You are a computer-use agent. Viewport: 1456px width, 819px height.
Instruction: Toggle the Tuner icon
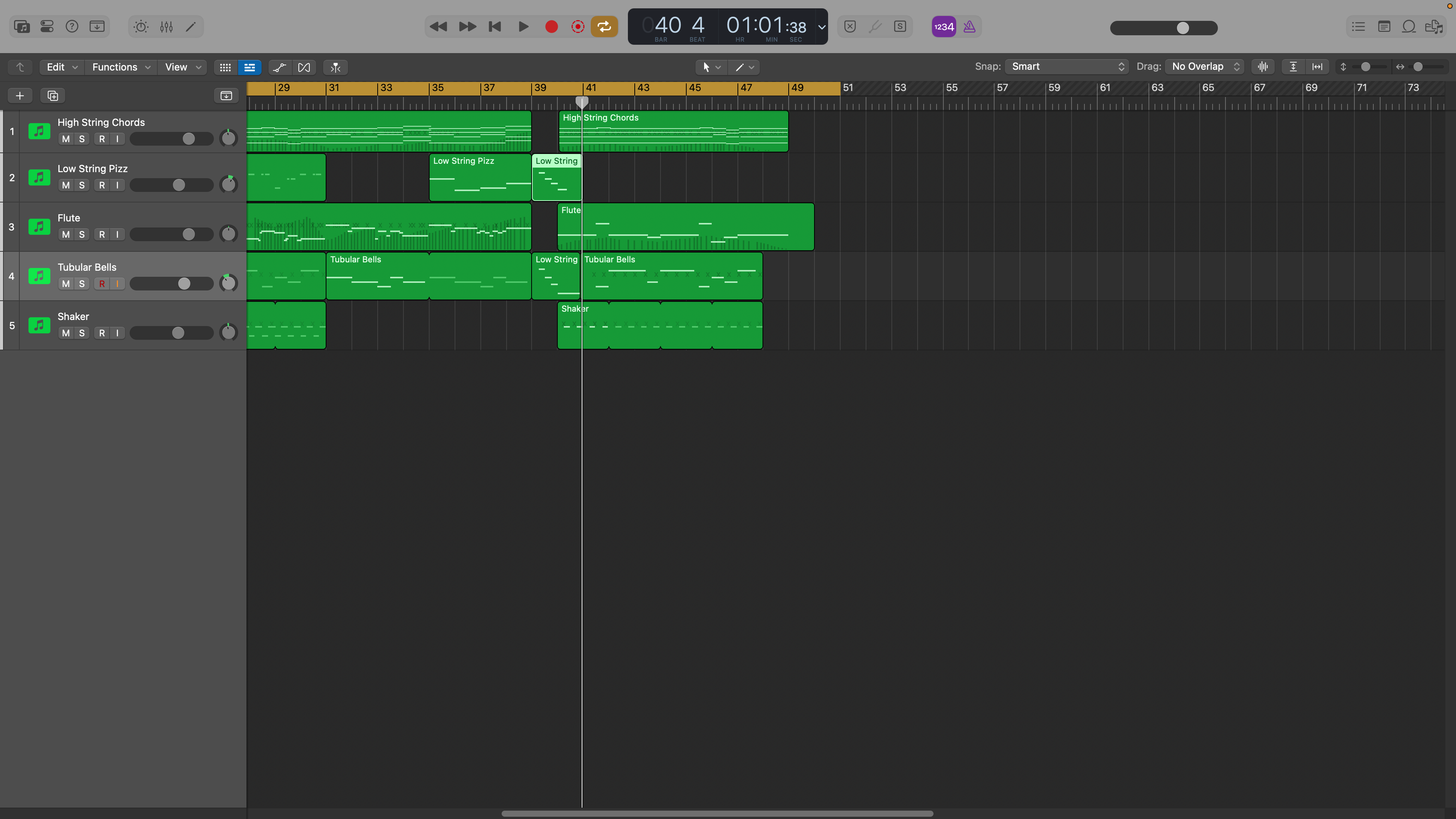[x=875, y=27]
